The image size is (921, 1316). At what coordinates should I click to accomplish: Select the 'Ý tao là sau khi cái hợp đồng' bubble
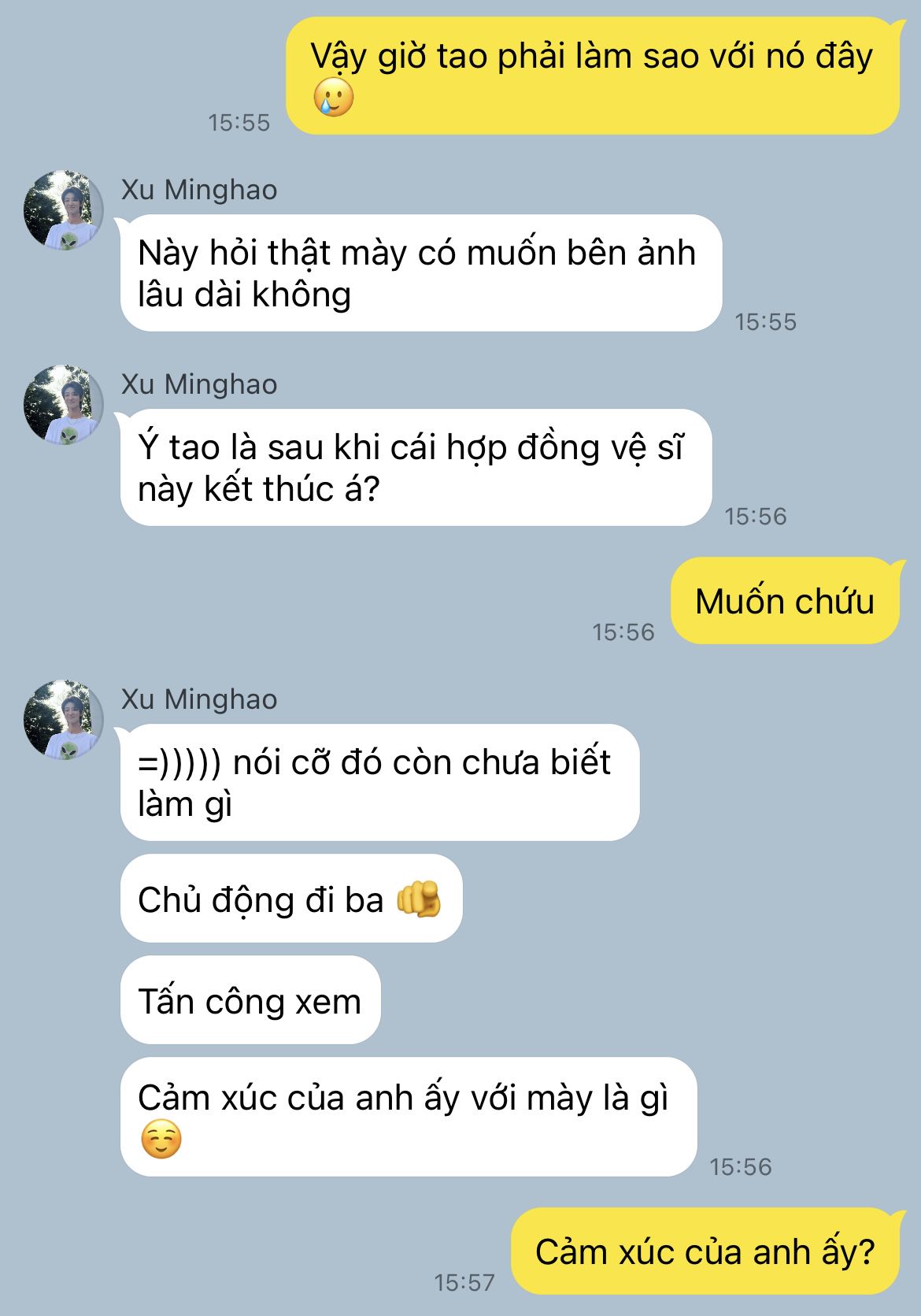click(416, 467)
